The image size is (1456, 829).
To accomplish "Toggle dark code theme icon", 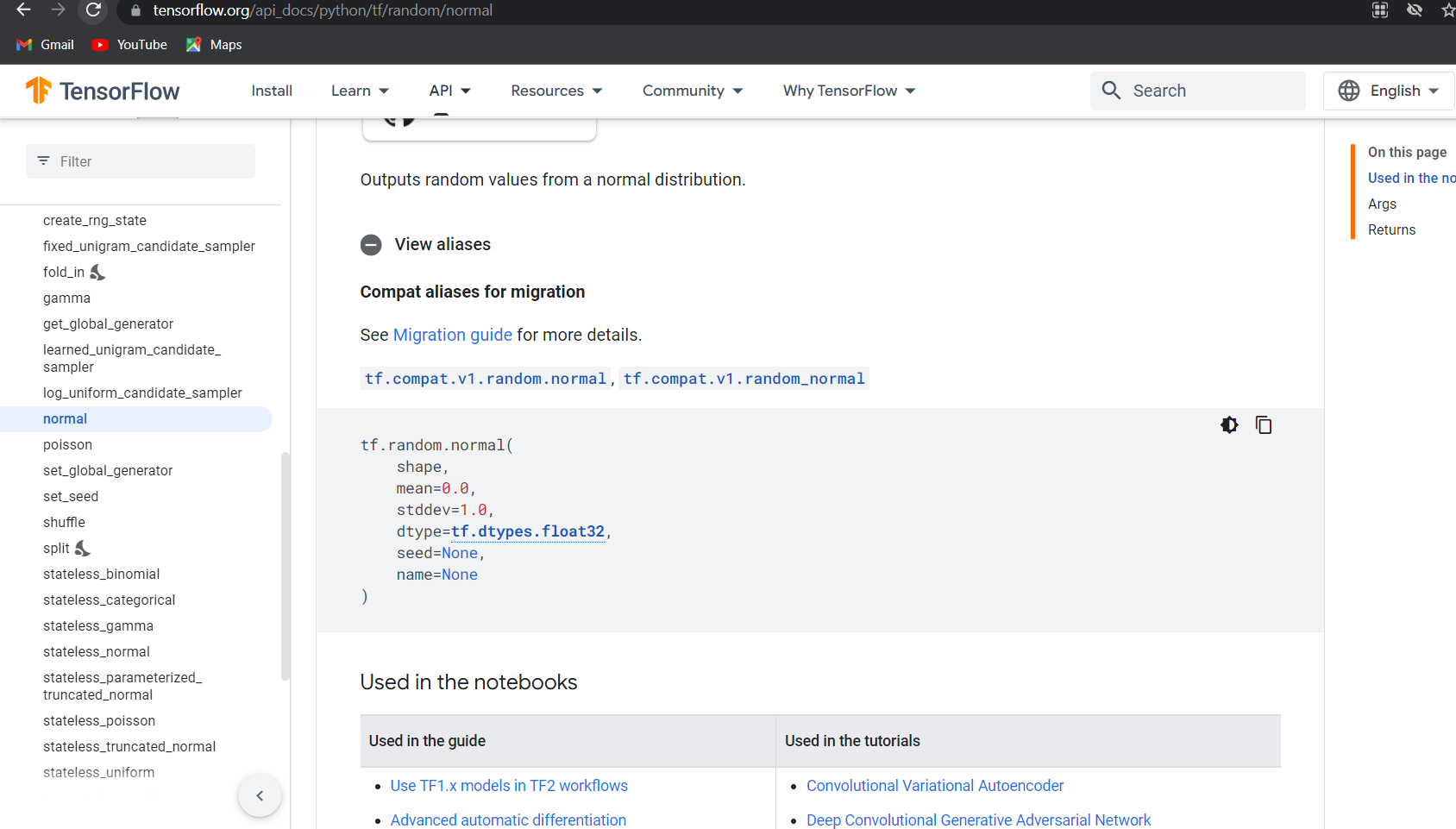I will pos(1229,424).
